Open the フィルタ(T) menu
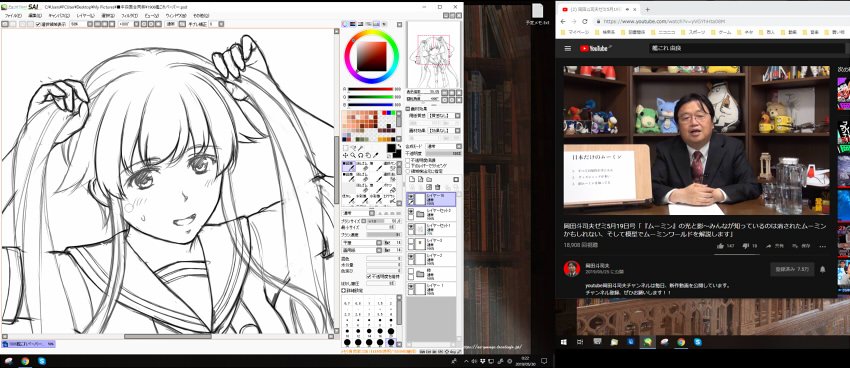The image size is (850, 368). (x=130, y=16)
